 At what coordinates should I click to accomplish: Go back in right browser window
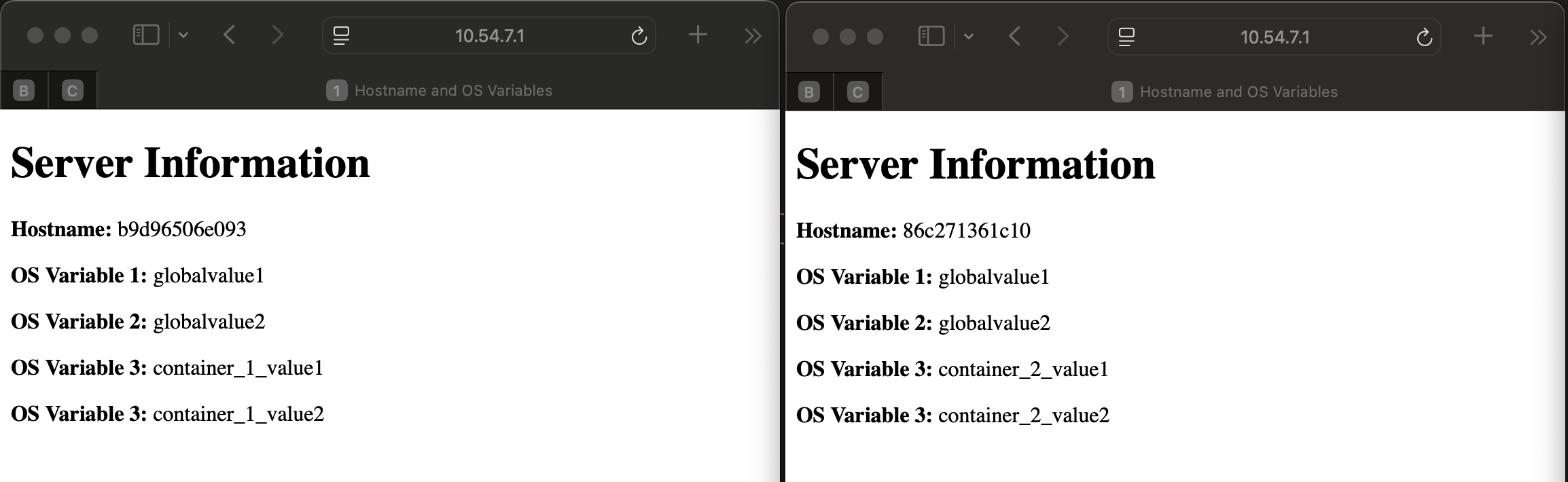coord(1015,37)
